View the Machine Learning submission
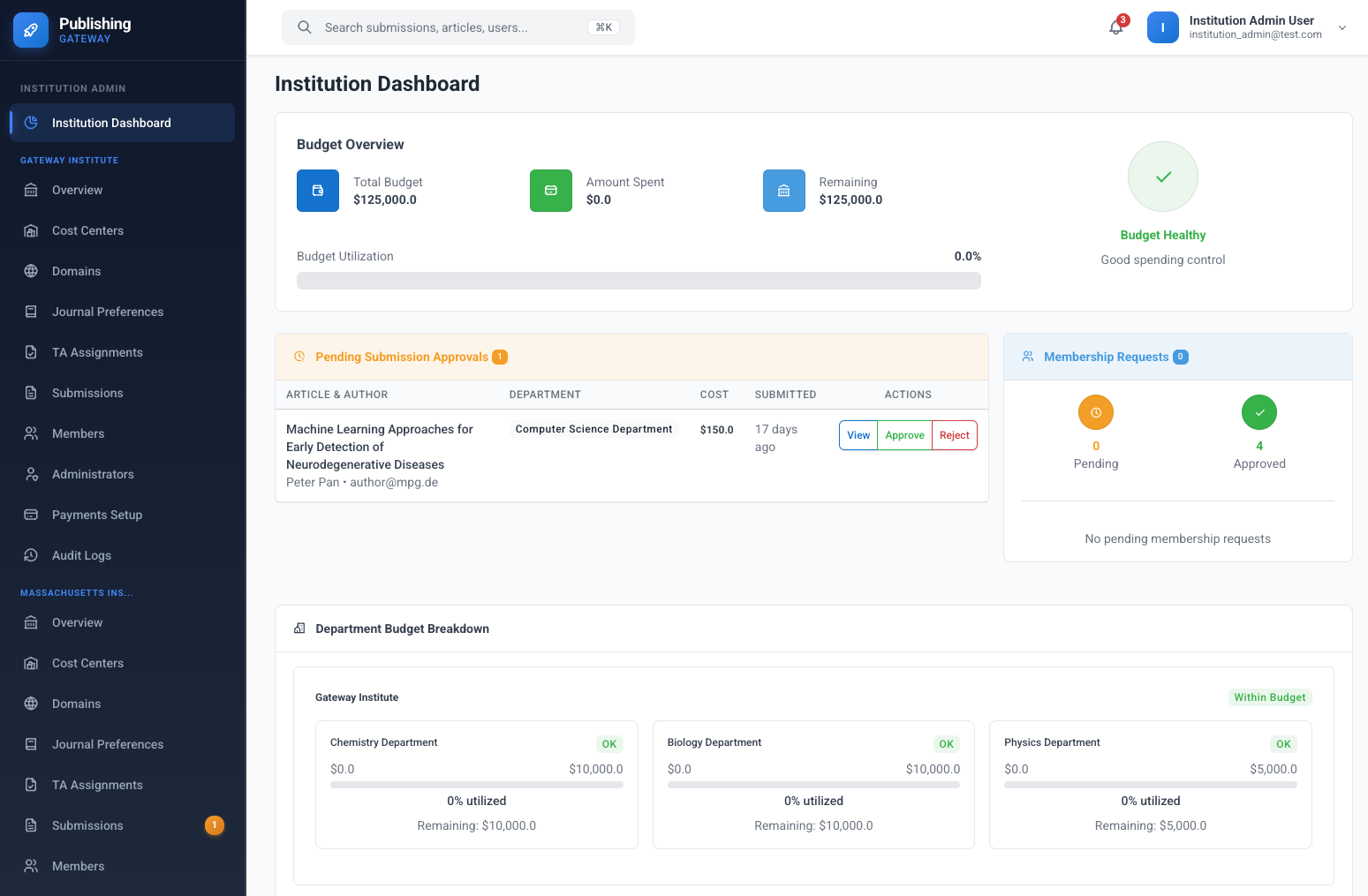The width and height of the screenshot is (1368, 896). (x=858, y=435)
